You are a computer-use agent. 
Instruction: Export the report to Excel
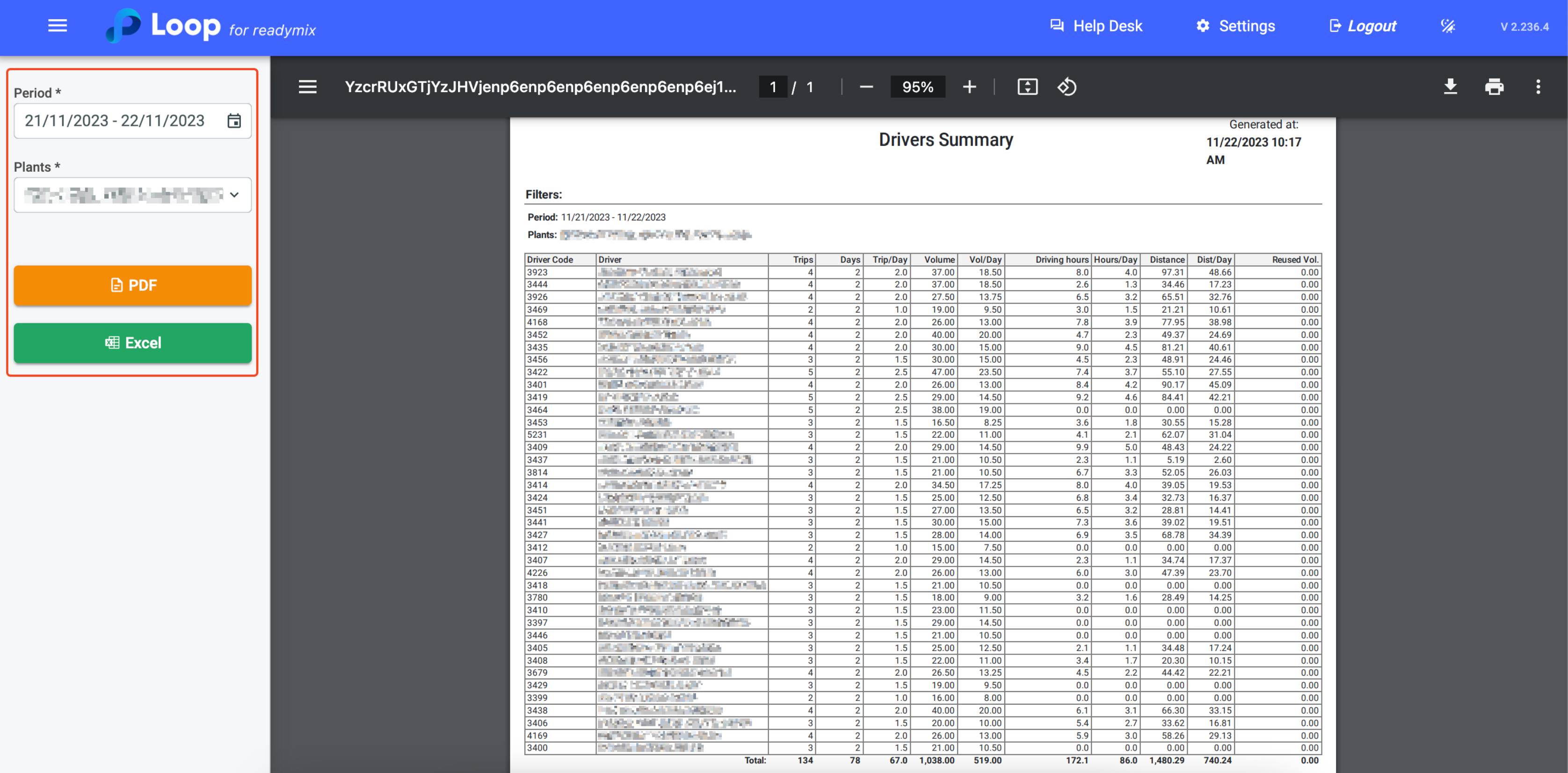click(x=133, y=343)
